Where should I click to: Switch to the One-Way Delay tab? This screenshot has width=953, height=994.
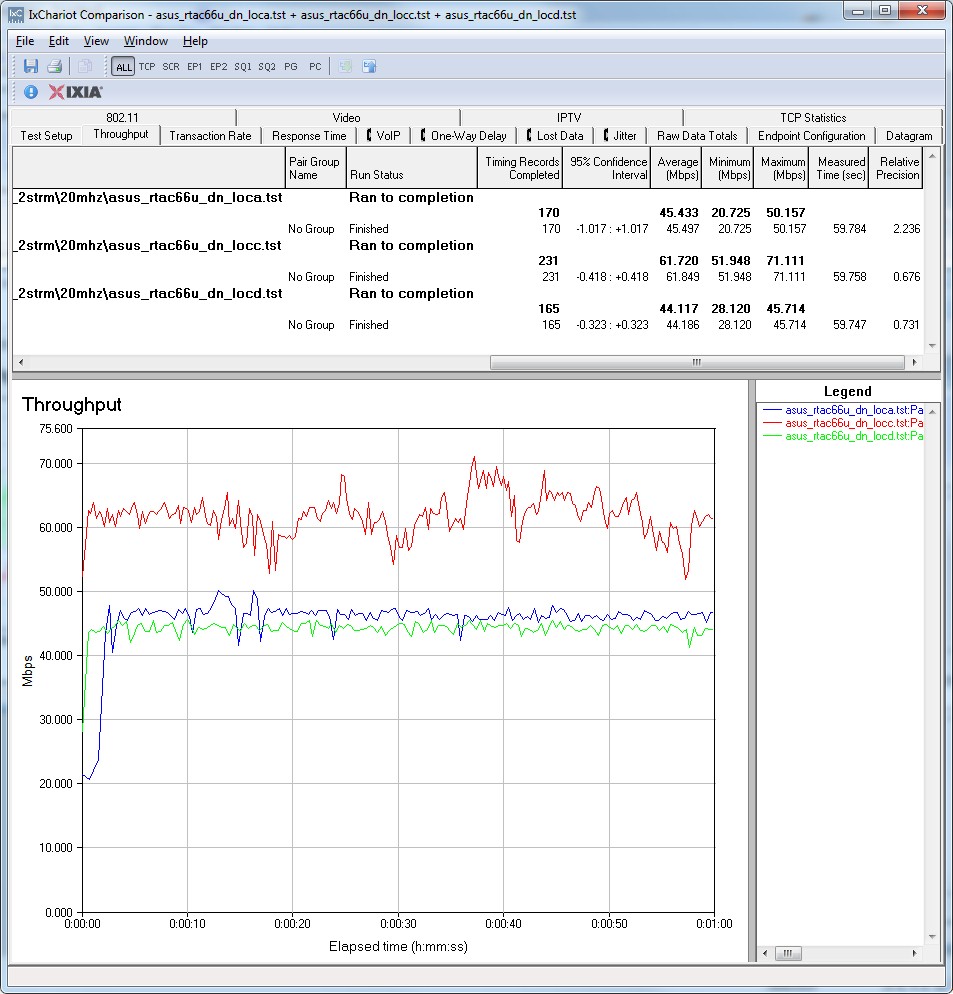click(x=464, y=136)
